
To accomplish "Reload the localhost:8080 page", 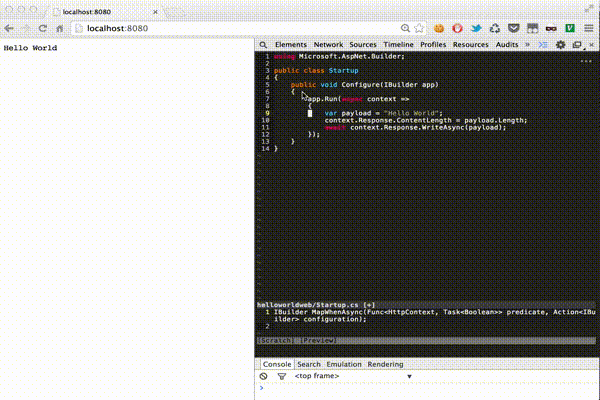I will (x=43, y=28).
